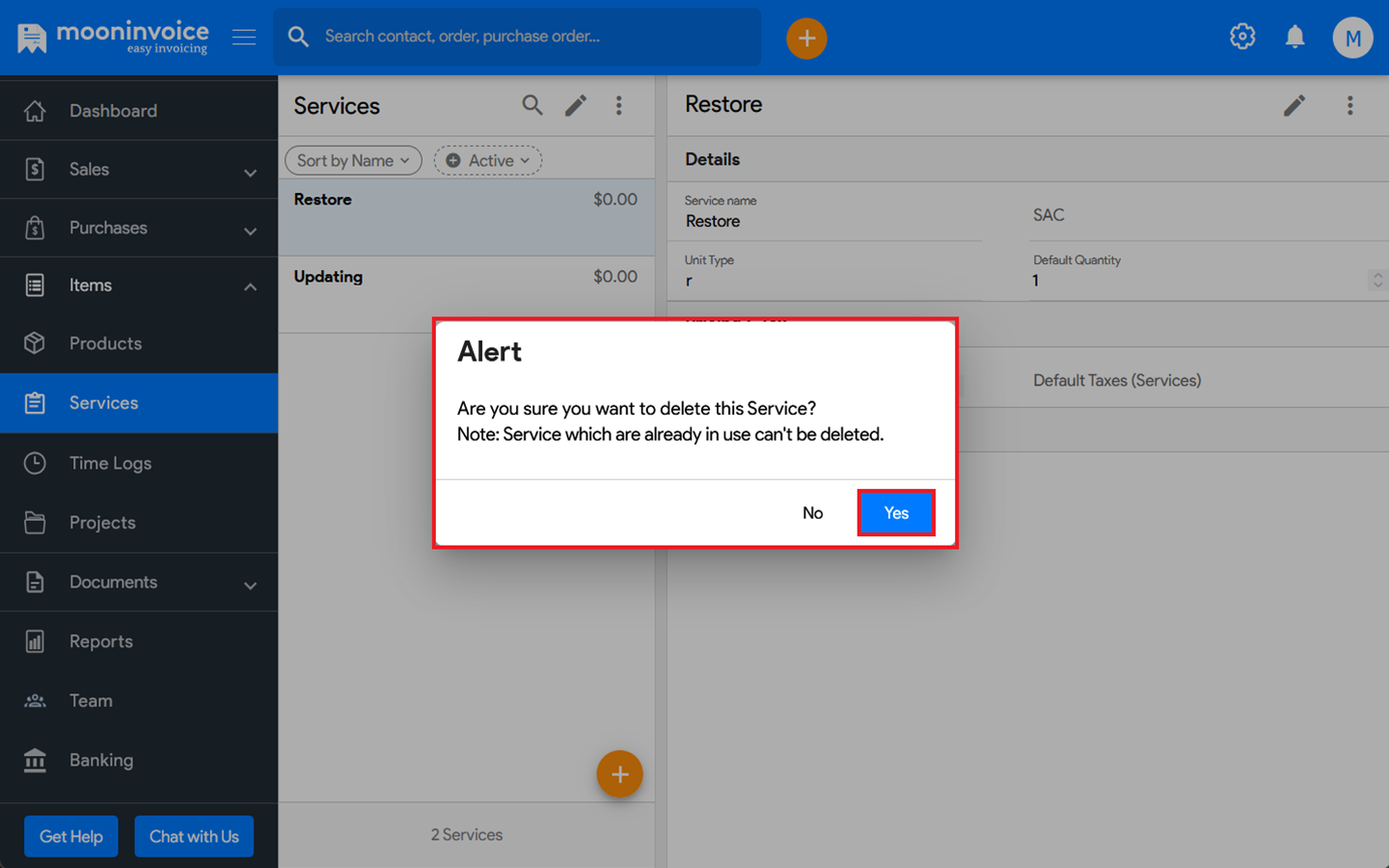Search services using the magnifier icon
Viewport: 1389px width, 868px height.
532,105
